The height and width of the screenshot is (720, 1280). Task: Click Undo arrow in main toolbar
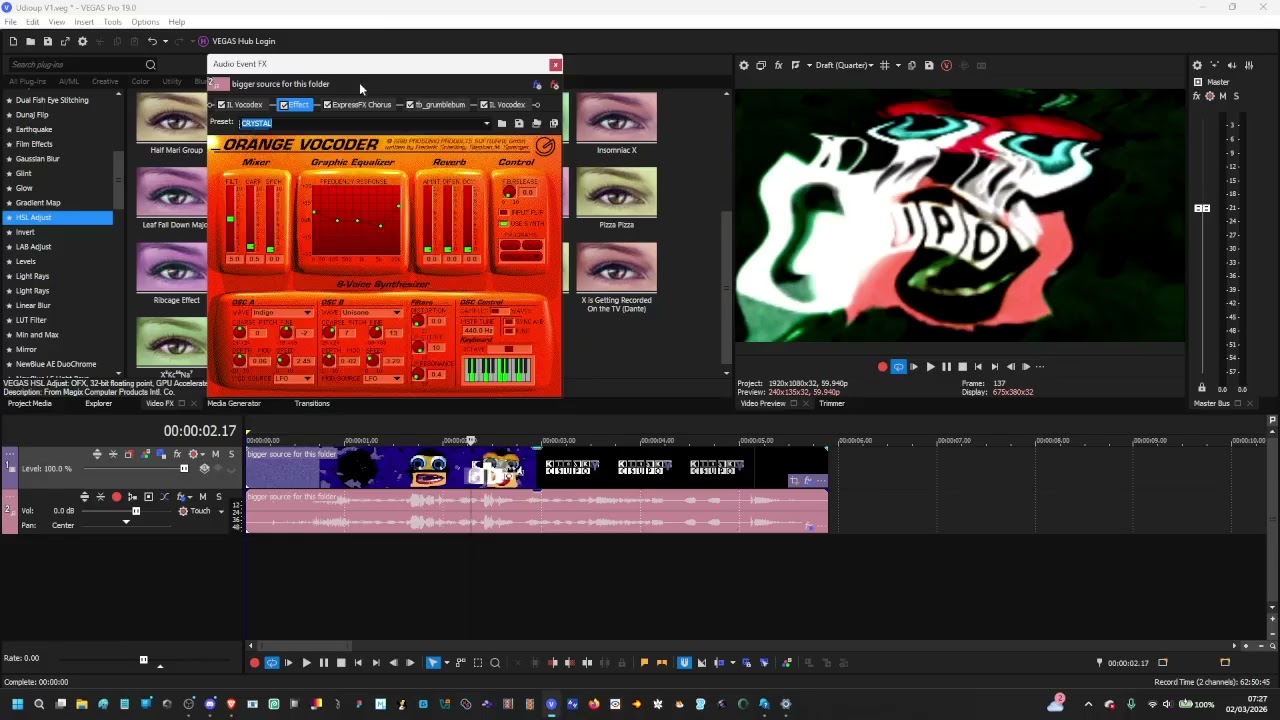152,41
